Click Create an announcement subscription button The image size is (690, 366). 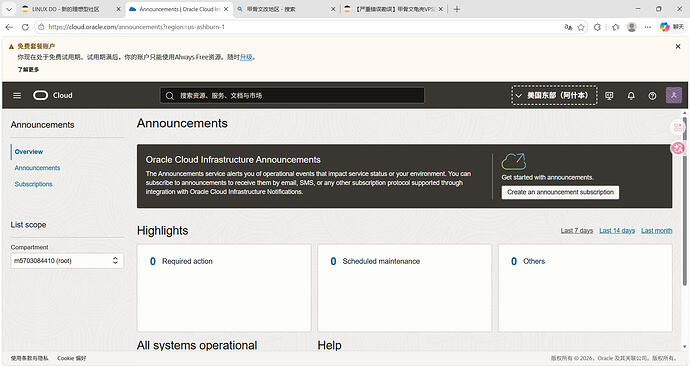pos(560,192)
